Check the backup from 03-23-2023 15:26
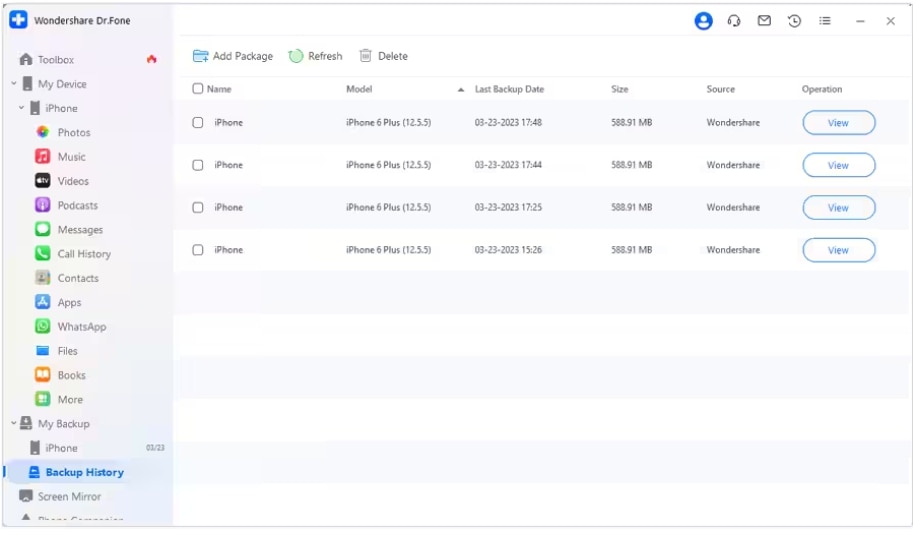 [x=198, y=250]
